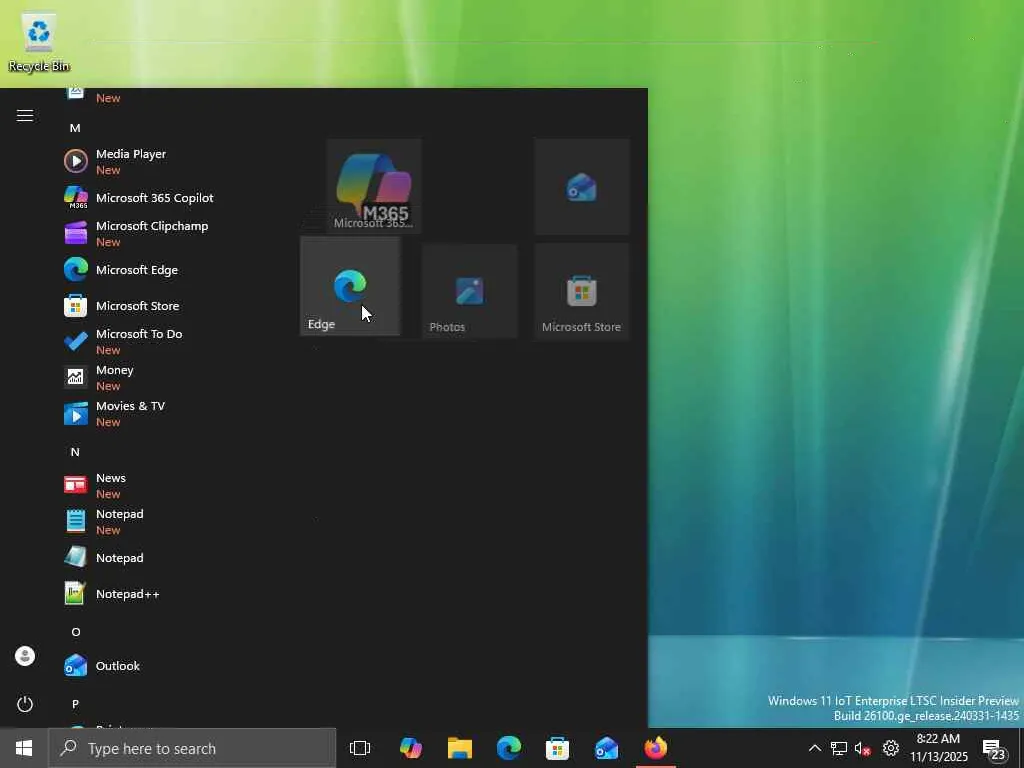The image size is (1024, 768).
Task: Jump to letter M section header
Action: click(75, 128)
